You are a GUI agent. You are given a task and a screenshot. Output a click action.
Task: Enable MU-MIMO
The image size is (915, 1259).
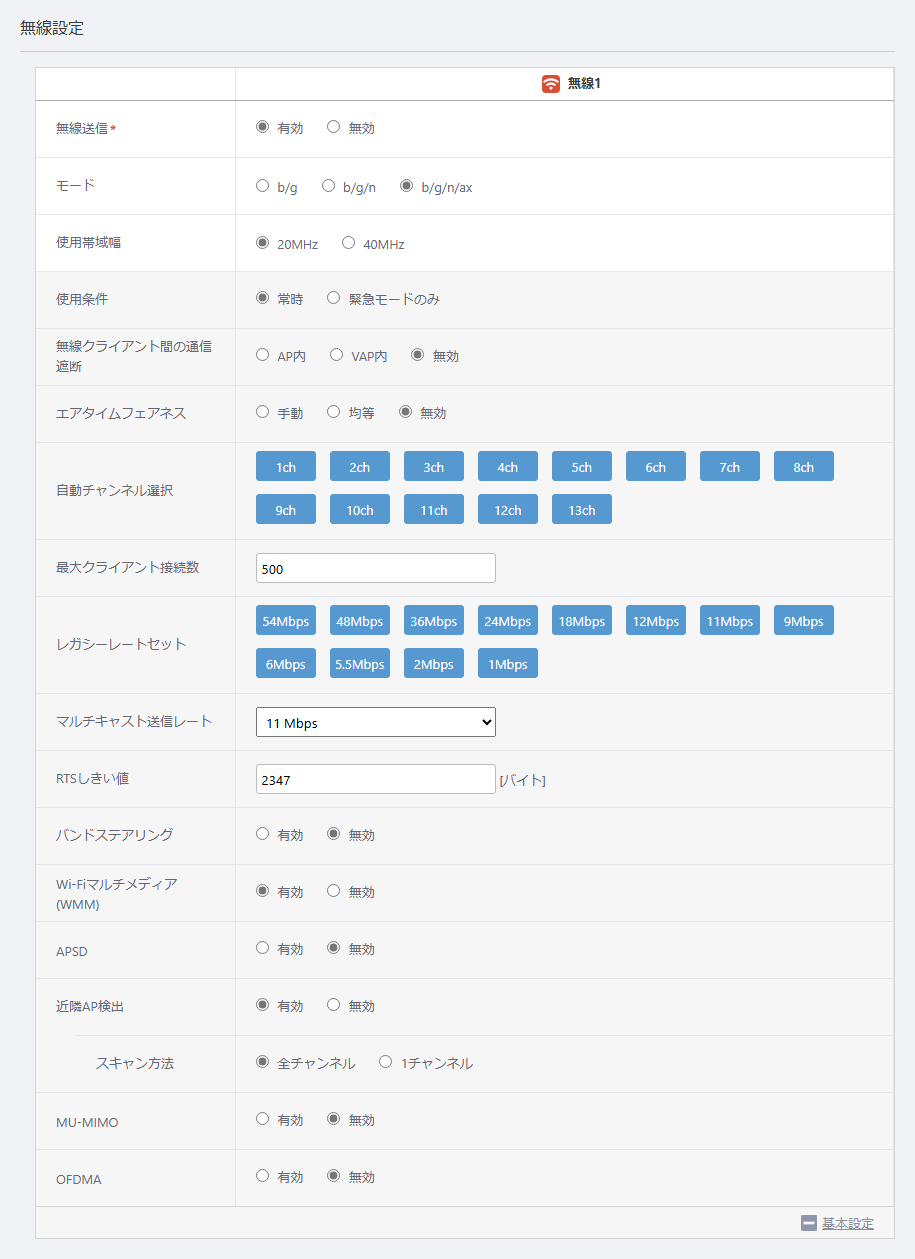tap(263, 1119)
